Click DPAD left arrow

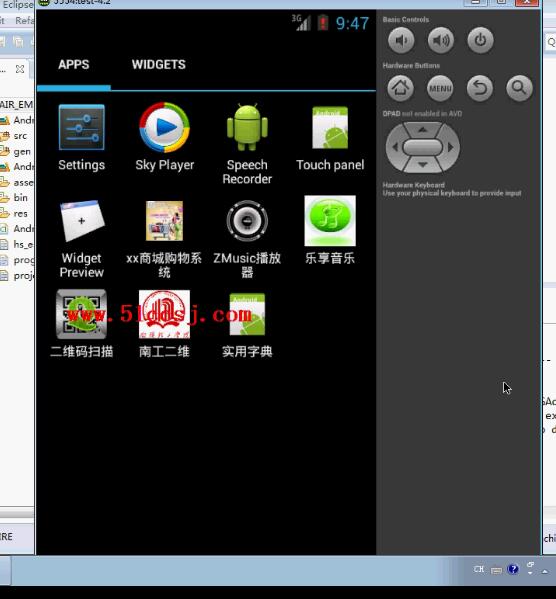point(395,147)
